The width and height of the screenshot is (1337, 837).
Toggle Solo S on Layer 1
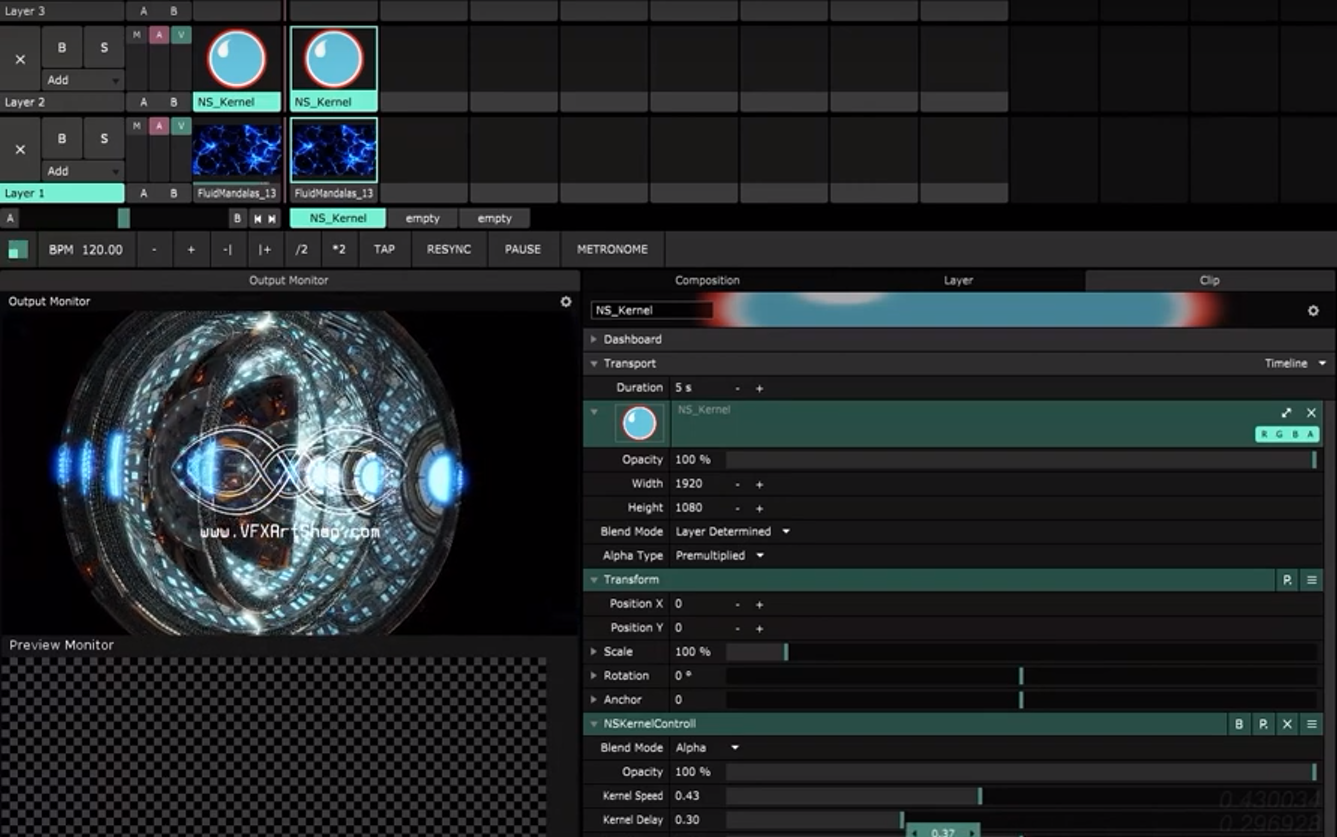104,139
